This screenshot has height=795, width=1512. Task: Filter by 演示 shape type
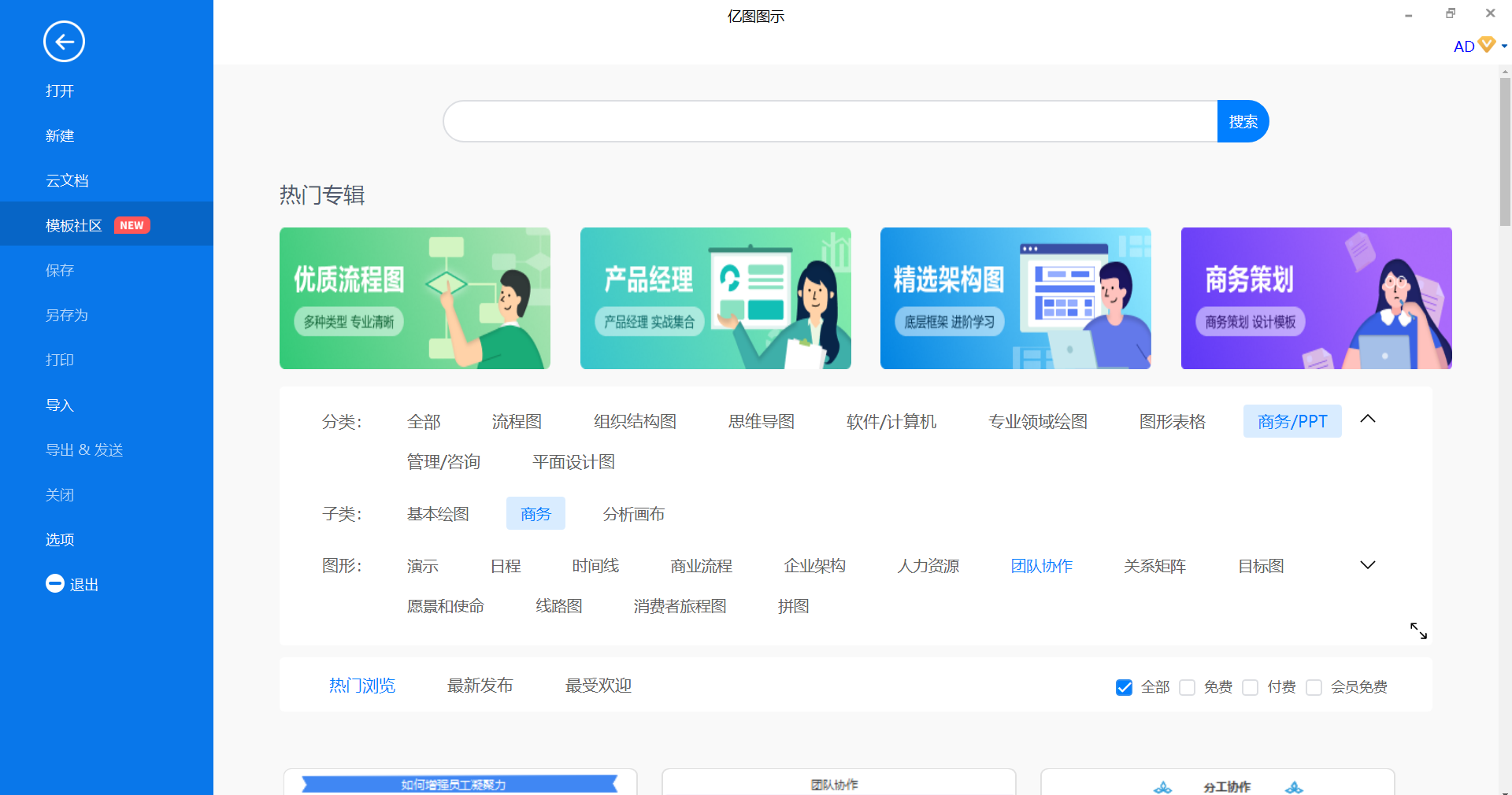[x=423, y=566]
